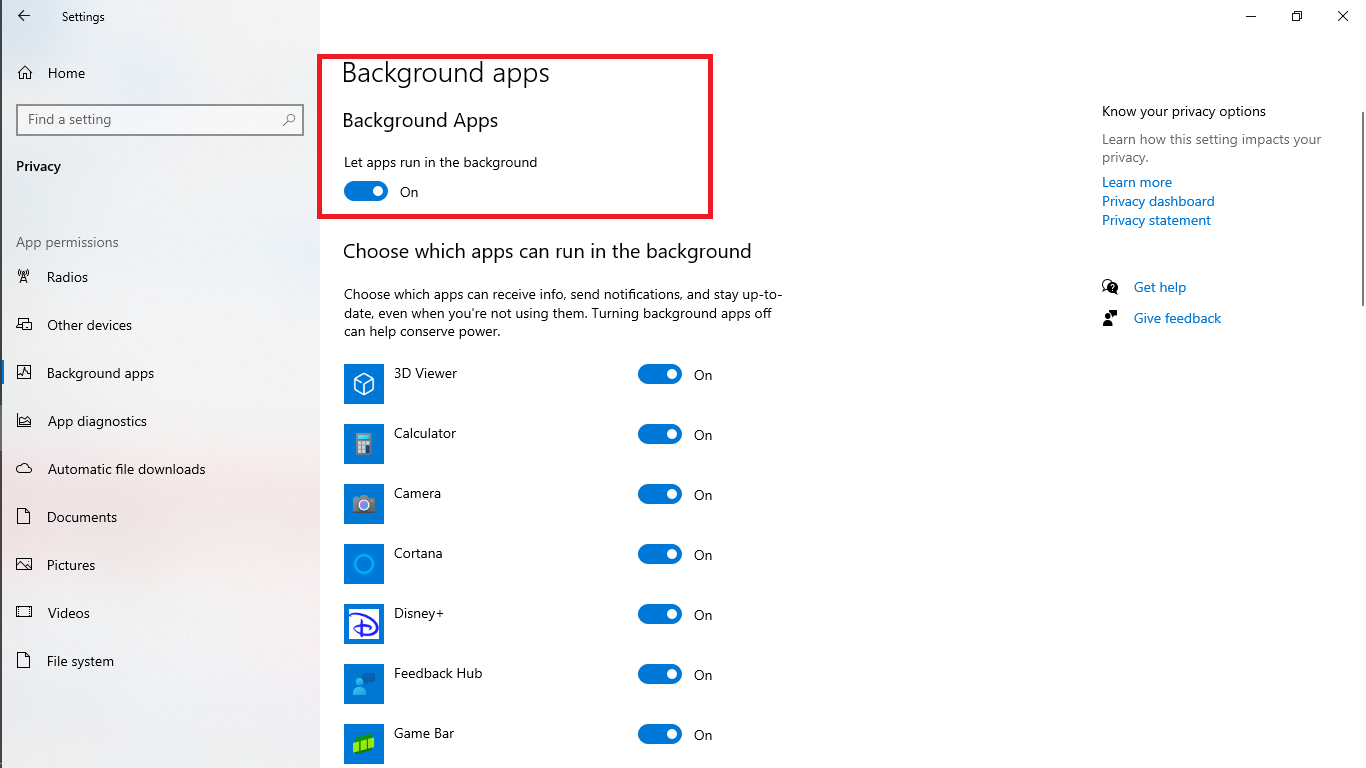The width and height of the screenshot is (1366, 768).
Task: Click the Cortana app icon
Action: tap(364, 564)
